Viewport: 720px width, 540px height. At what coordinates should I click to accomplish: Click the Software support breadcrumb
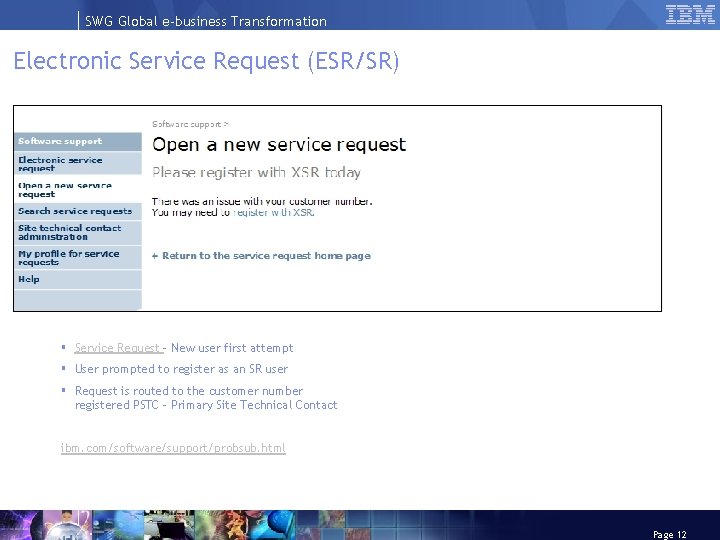click(x=187, y=124)
